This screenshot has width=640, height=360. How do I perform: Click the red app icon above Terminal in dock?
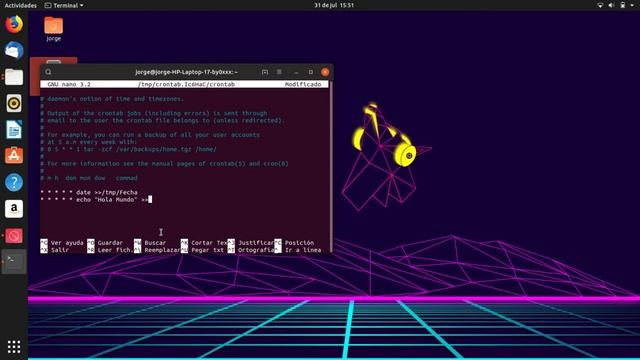(14, 236)
